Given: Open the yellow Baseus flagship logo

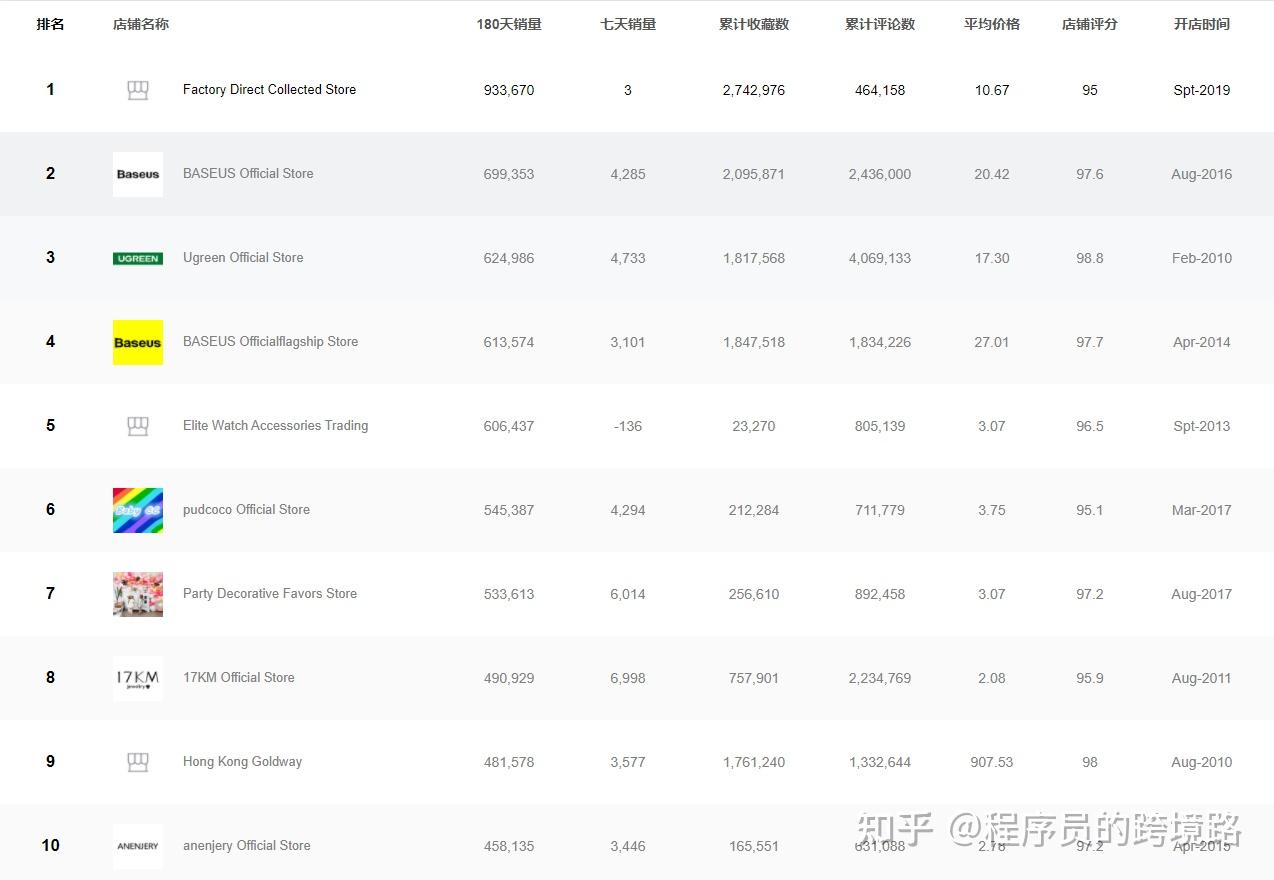Looking at the screenshot, I should click(138, 342).
